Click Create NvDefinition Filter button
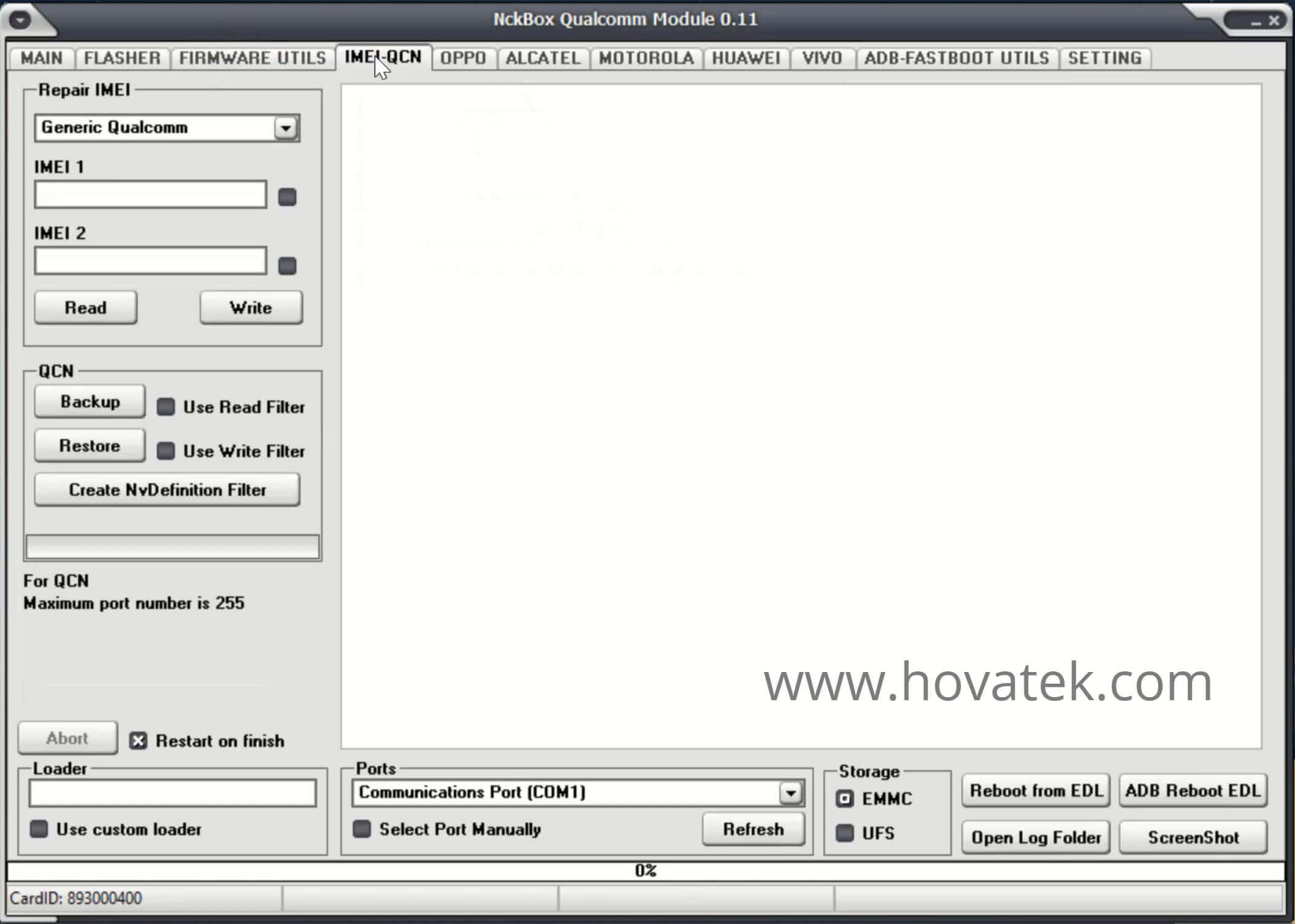Image resolution: width=1295 pixels, height=924 pixels. 167,490
